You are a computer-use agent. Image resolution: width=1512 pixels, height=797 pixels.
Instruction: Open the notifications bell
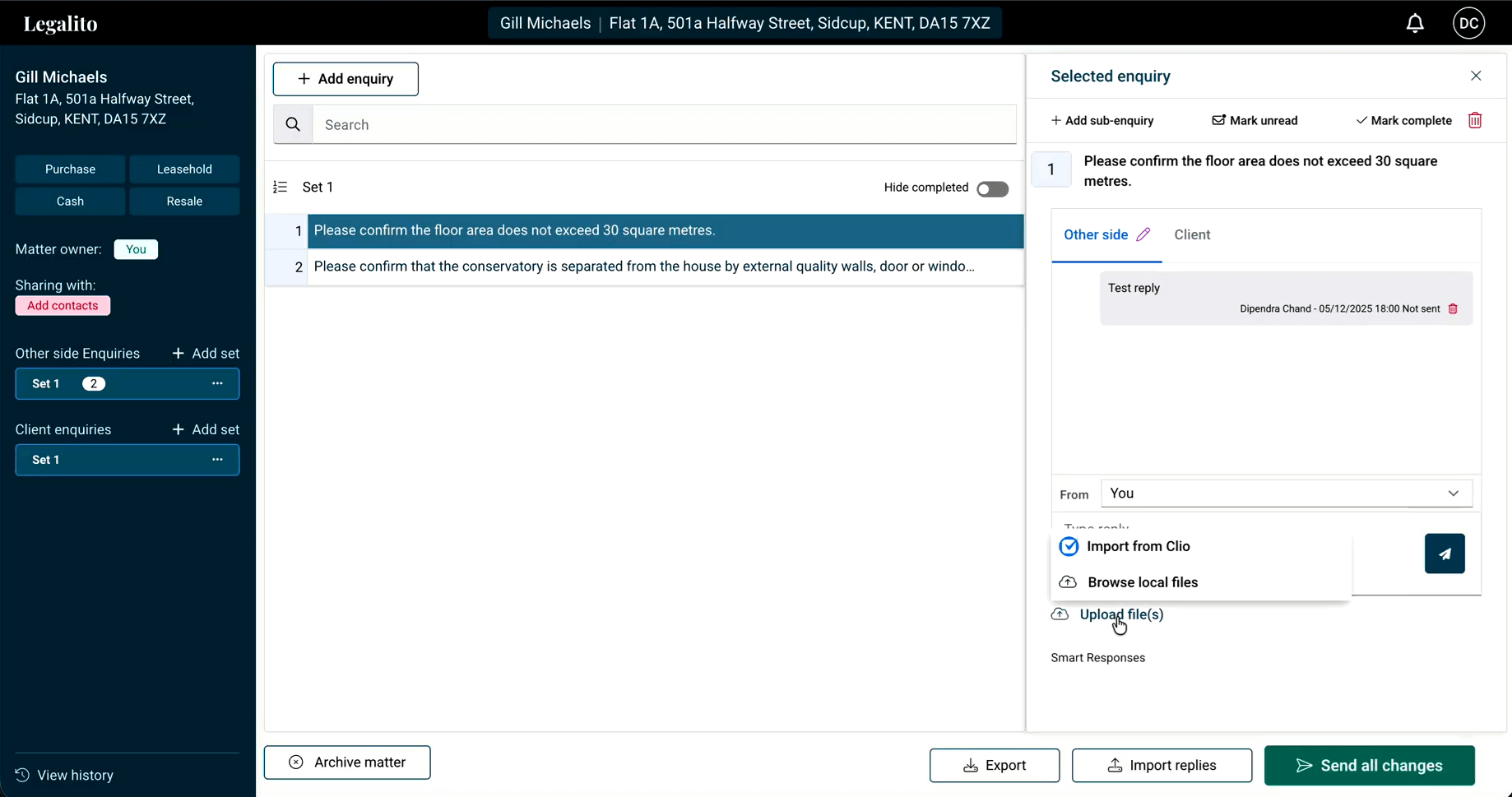click(x=1414, y=24)
